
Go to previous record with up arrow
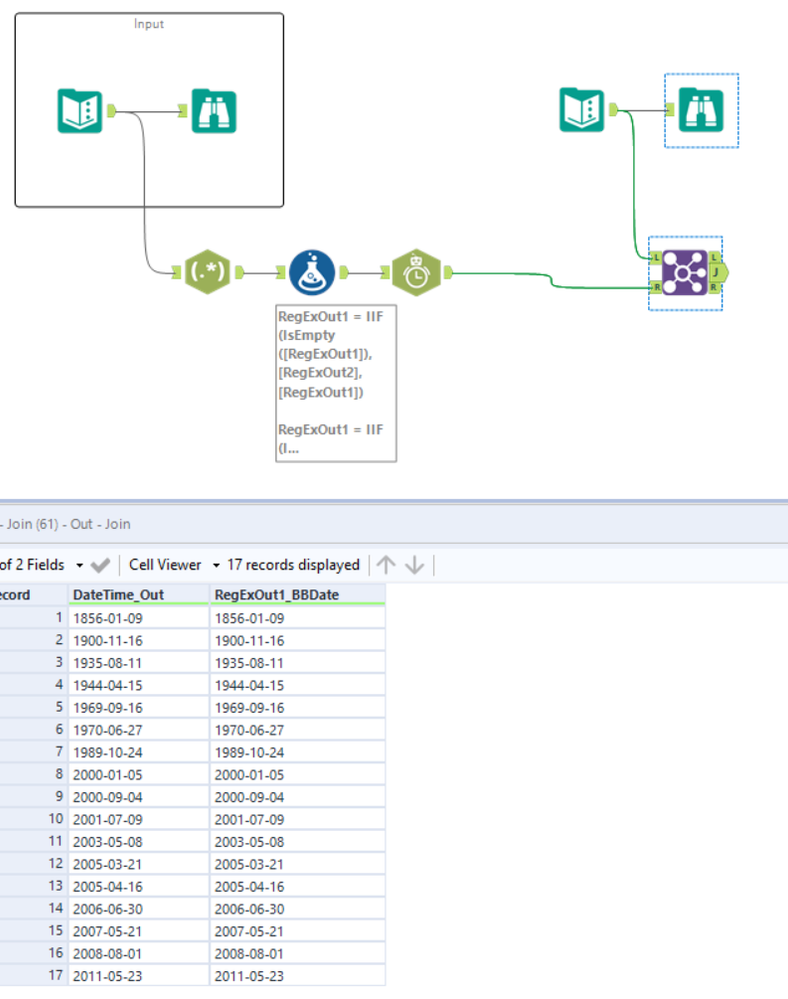click(x=386, y=564)
